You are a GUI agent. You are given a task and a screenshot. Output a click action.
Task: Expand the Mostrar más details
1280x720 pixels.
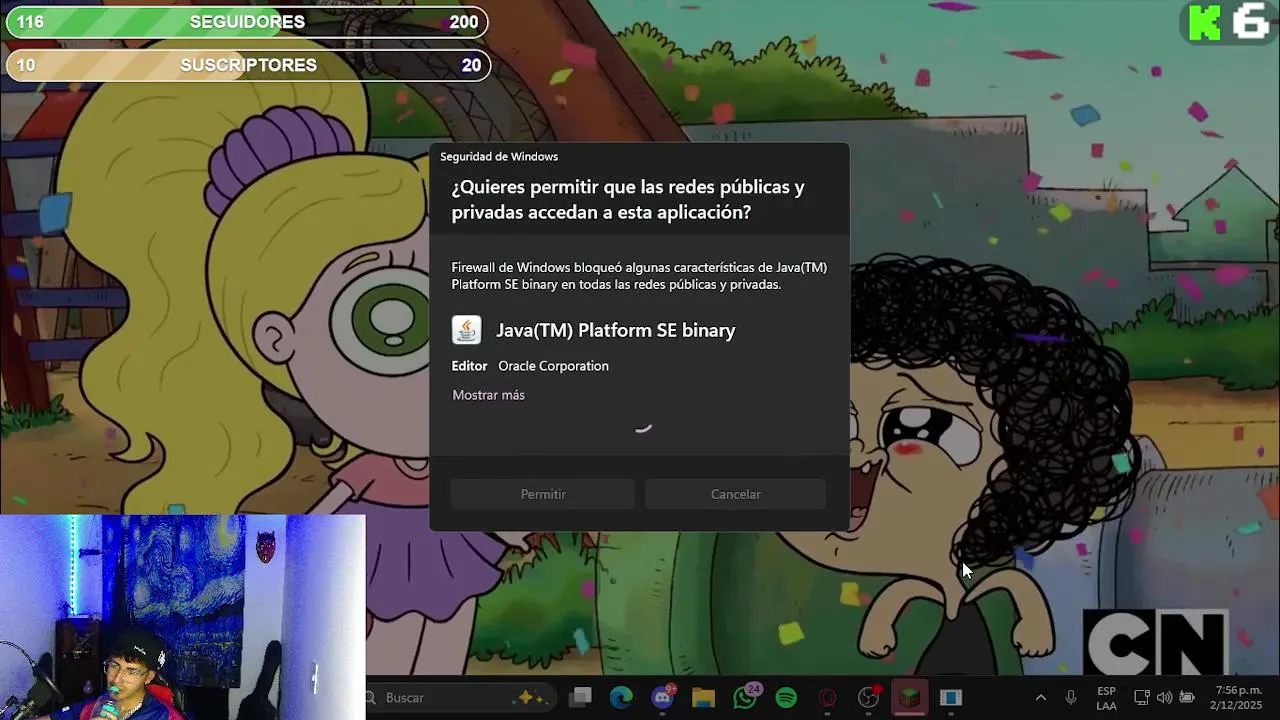click(488, 395)
